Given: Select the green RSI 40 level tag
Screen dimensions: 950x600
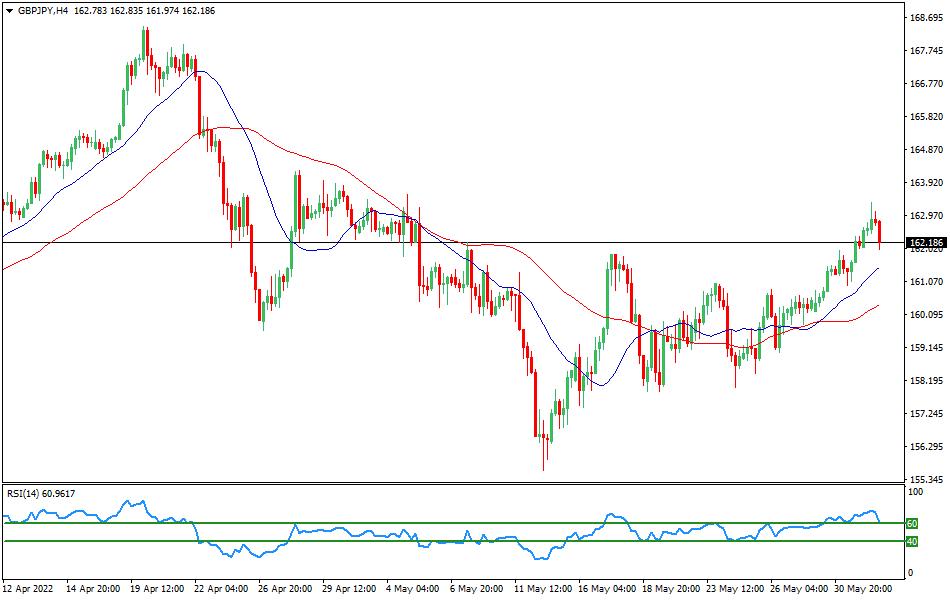Looking at the screenshot, I should coord(912,541).
